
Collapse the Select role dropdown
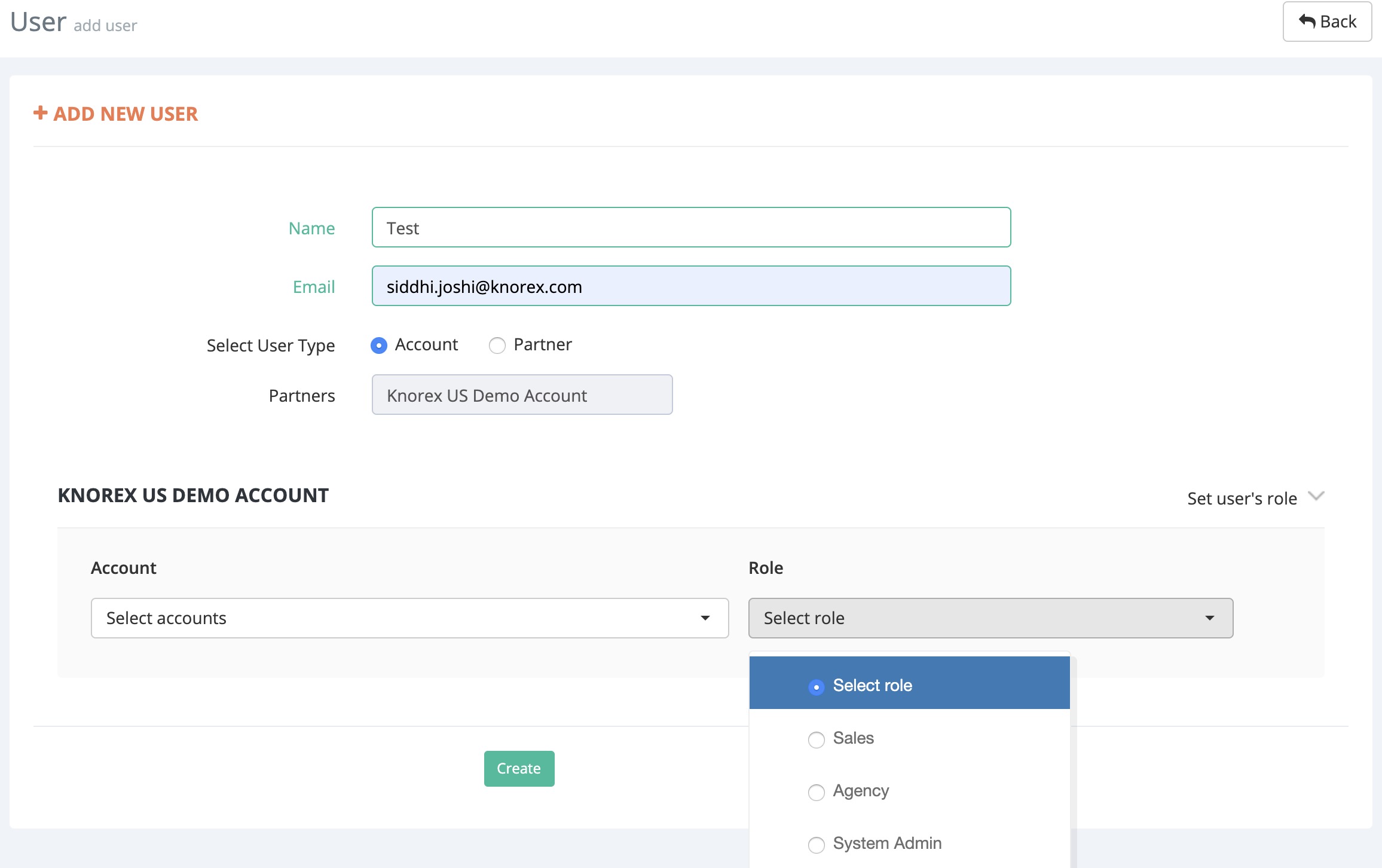click(x=990, y=618)
